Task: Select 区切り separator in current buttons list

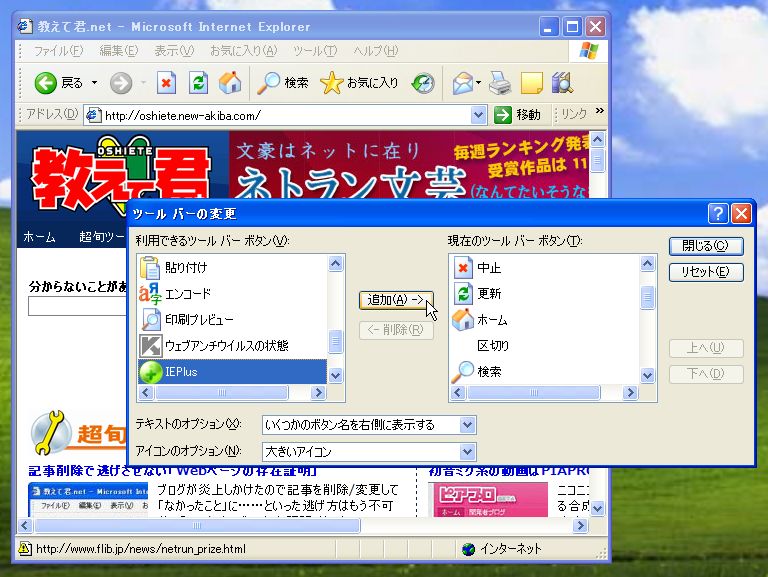Action: click(545, 345)
